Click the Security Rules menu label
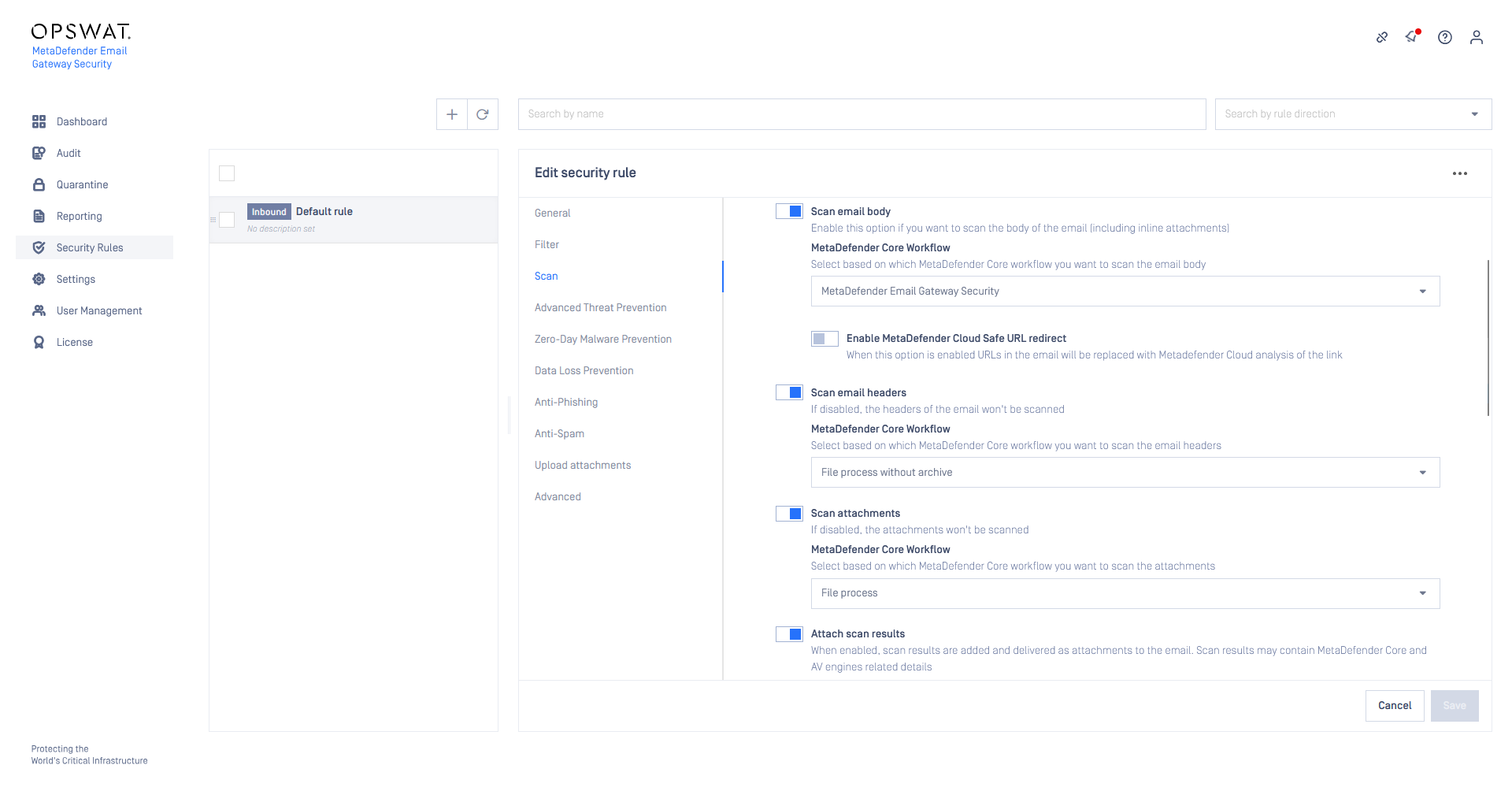The height and width of the screenshot is (791, 1512). pyautogui.click(x=90, y=247)
